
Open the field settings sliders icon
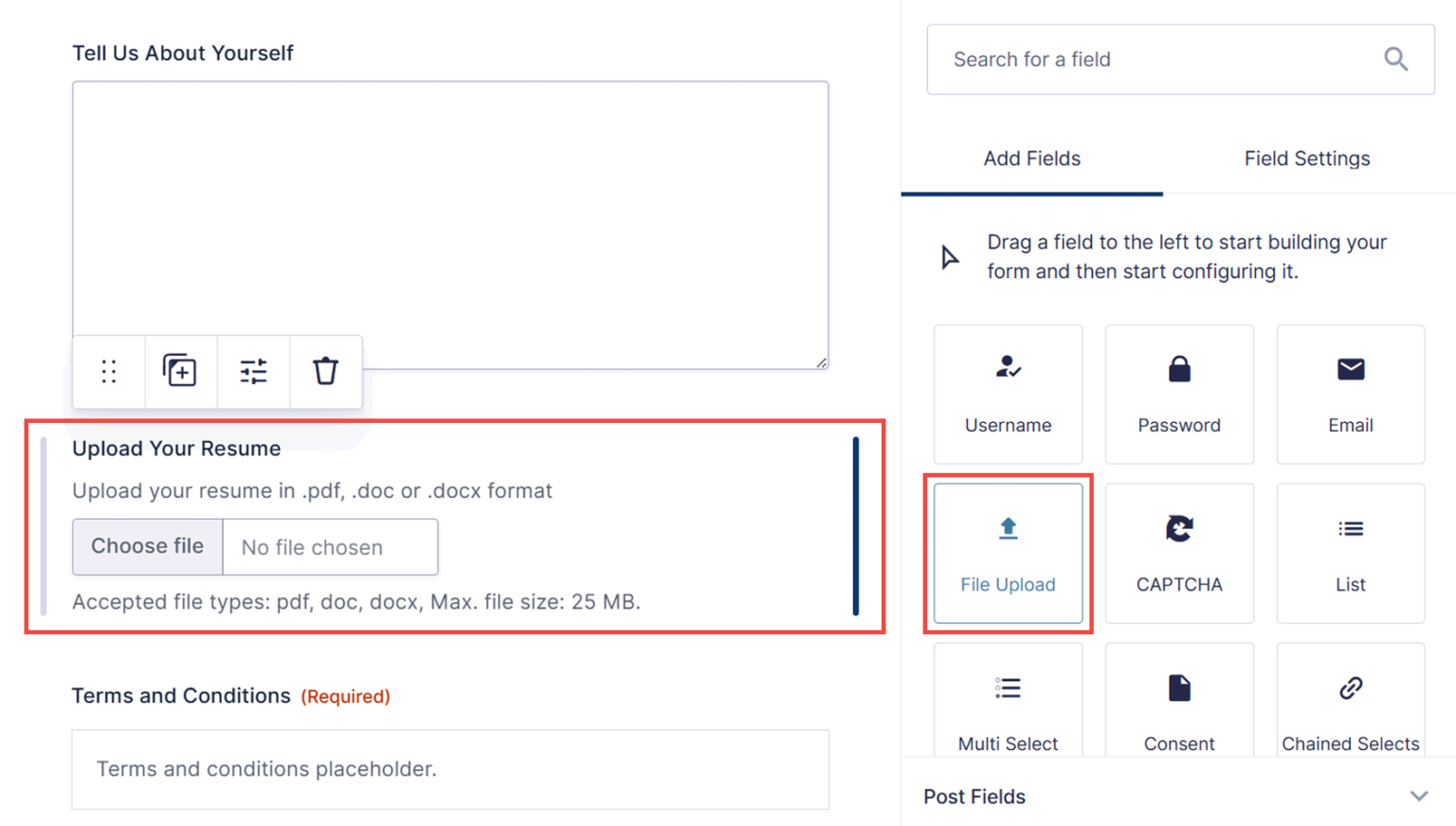point(253,372)
